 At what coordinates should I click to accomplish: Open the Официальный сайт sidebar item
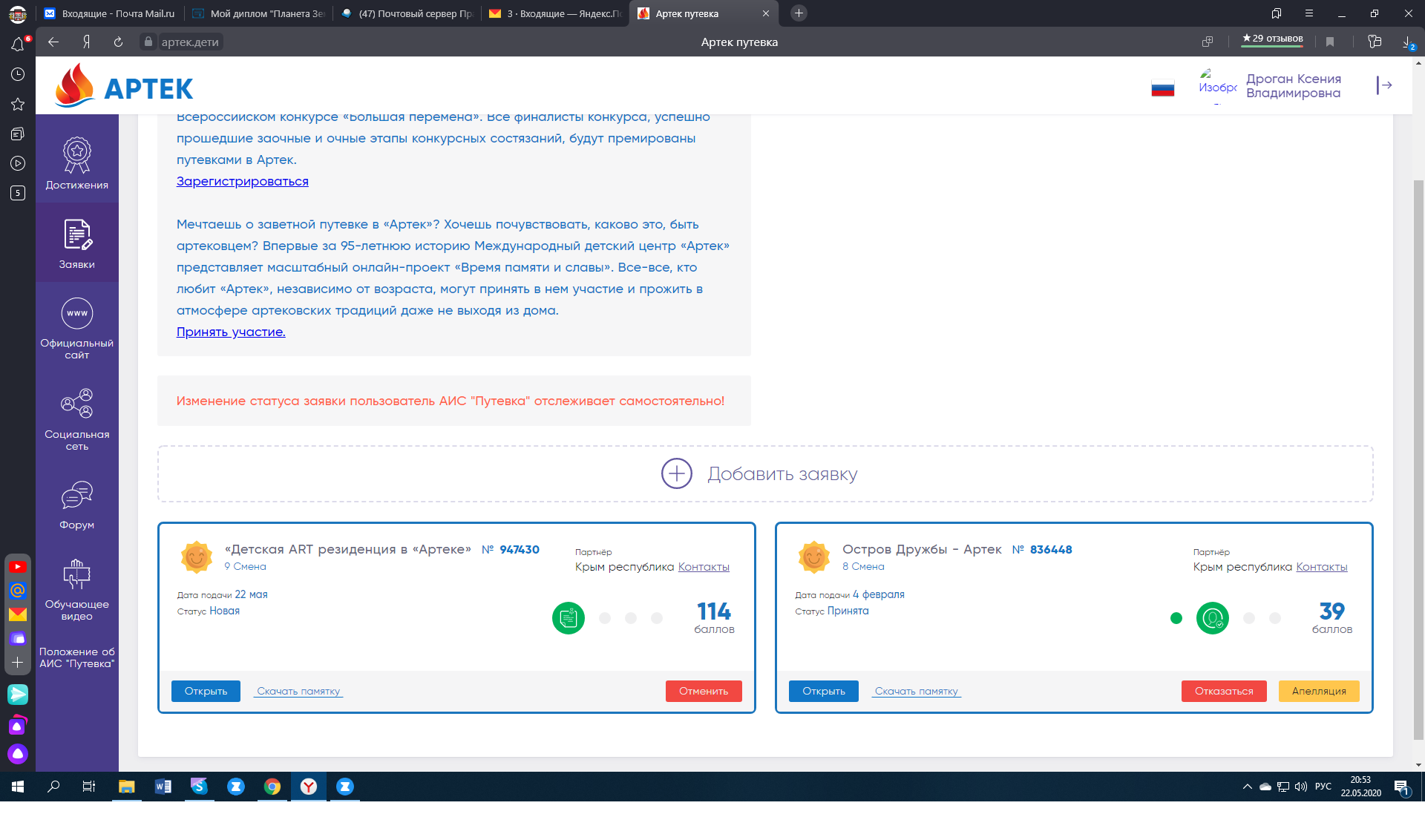click(77, 328)
